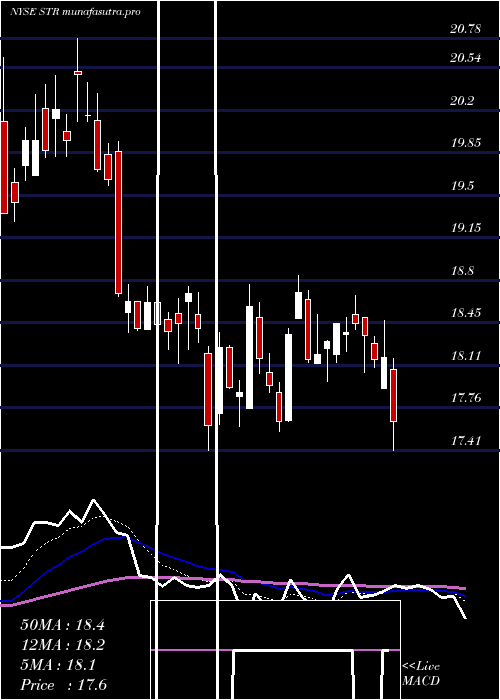This screenshot has width=500, height=700.
Task: Select the 17.76 price level label
Action: 466,397
